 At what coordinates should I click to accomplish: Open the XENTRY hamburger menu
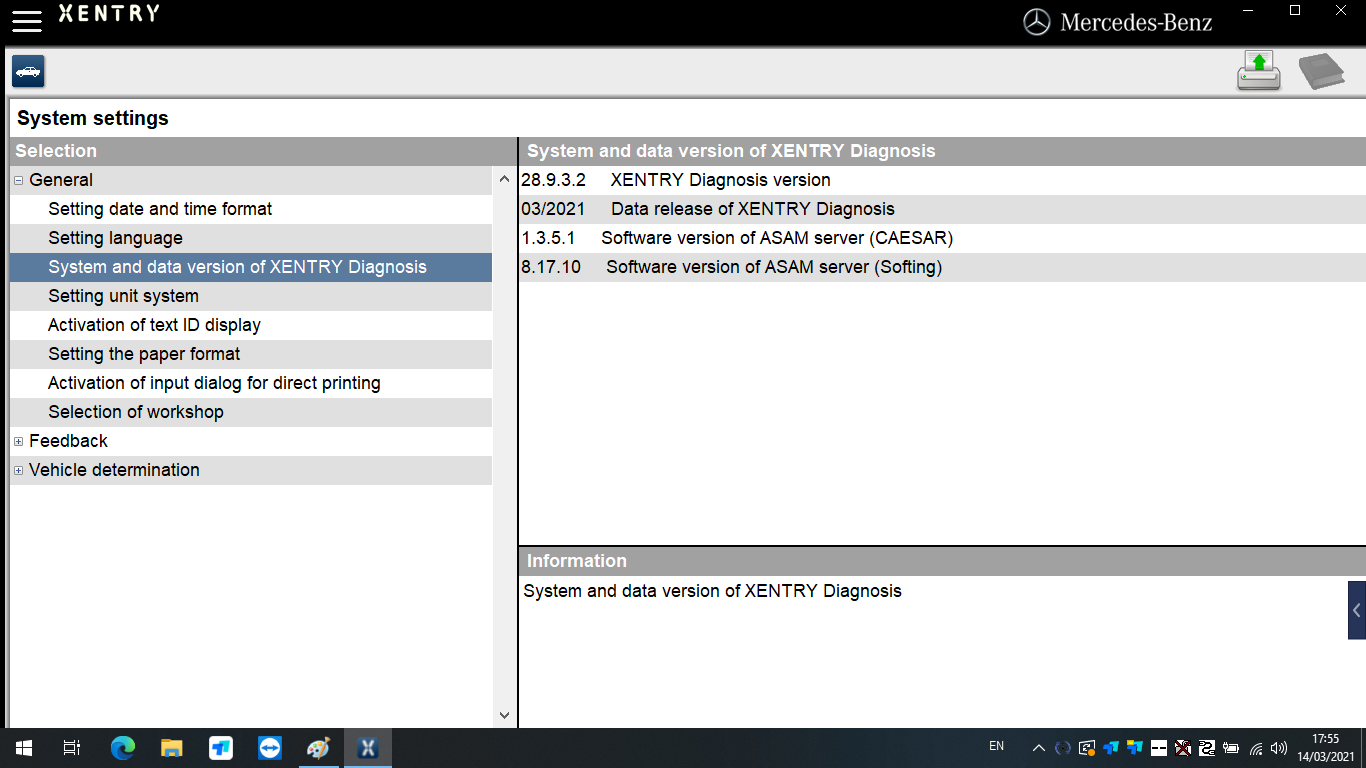(x=27, y=21)
